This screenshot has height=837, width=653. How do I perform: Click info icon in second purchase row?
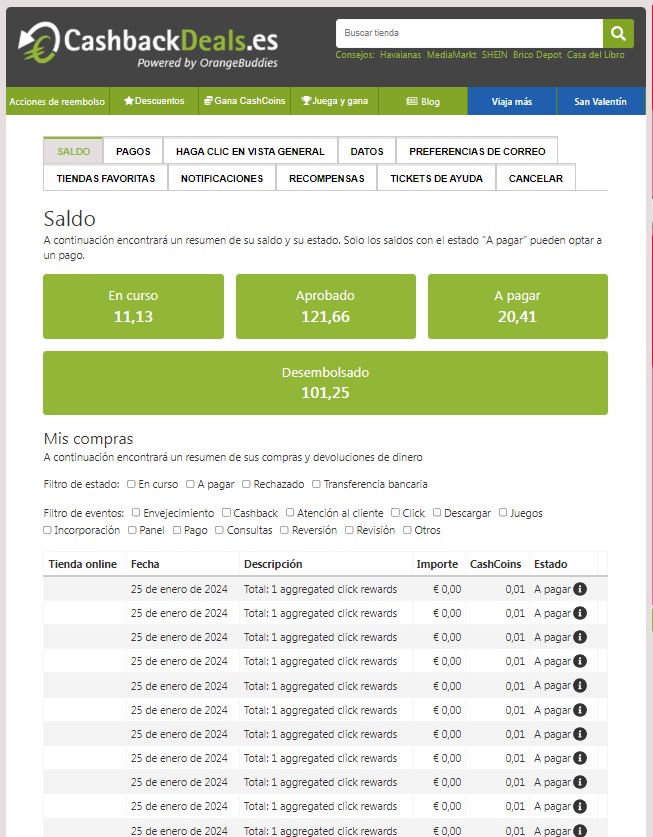click(x=580, y=613)
